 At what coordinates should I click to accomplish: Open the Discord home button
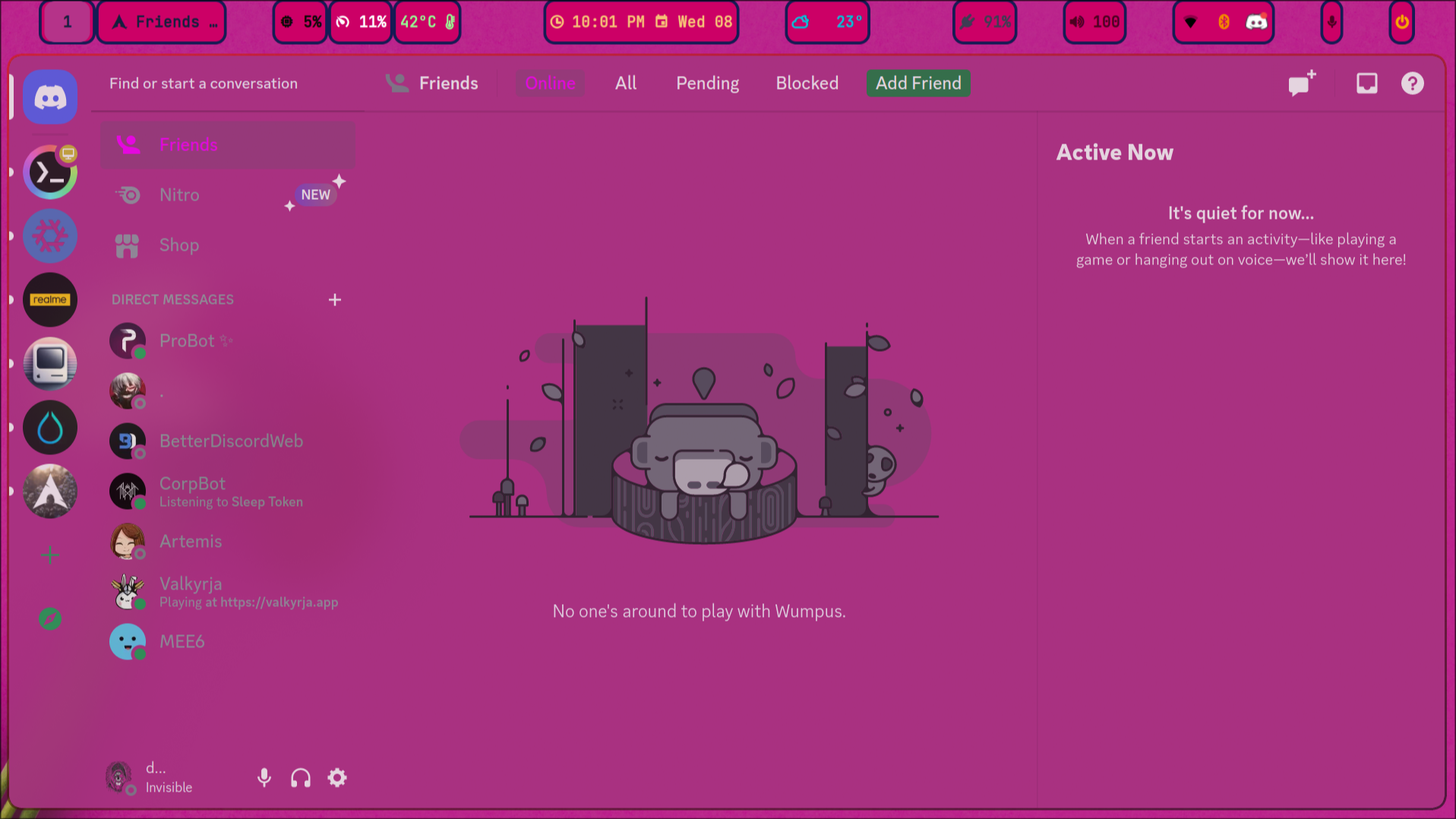tap(49, 96)
